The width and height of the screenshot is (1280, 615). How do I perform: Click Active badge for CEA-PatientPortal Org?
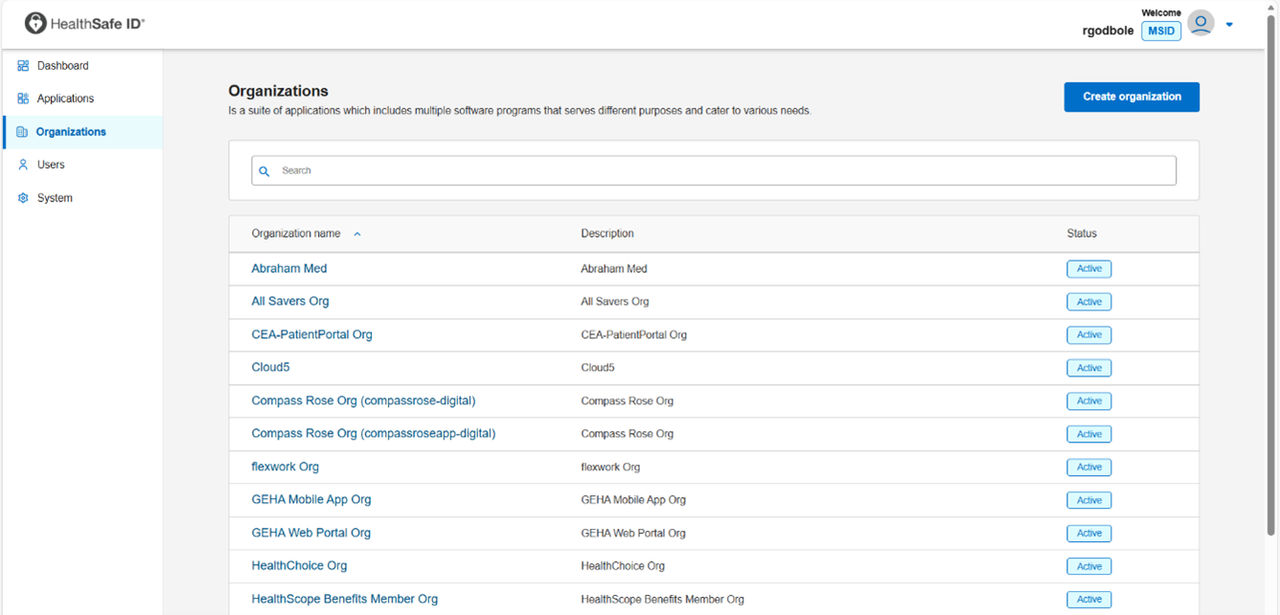pyautogui.click(x=1089, y=335)
